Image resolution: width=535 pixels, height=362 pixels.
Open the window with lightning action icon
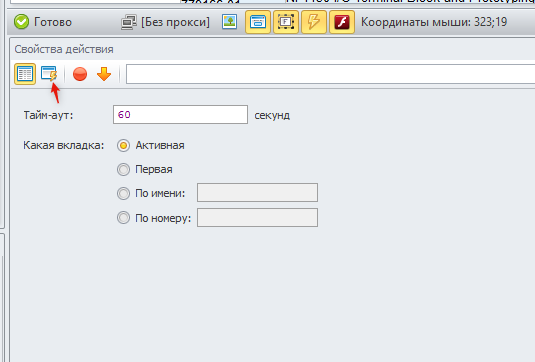pos(49,74)
